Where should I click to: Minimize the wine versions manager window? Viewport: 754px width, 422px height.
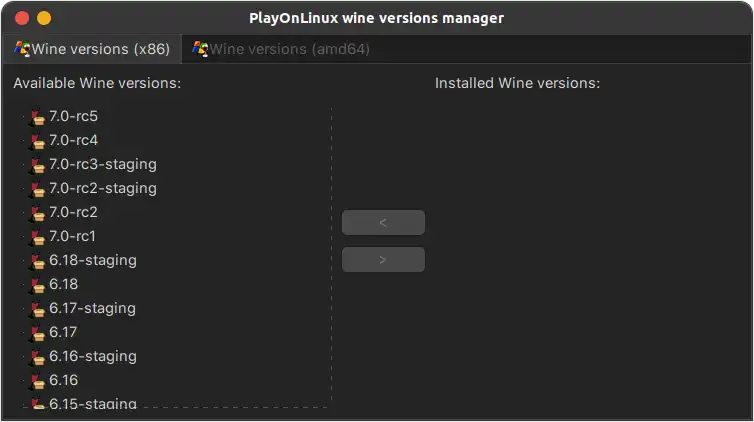44,18
